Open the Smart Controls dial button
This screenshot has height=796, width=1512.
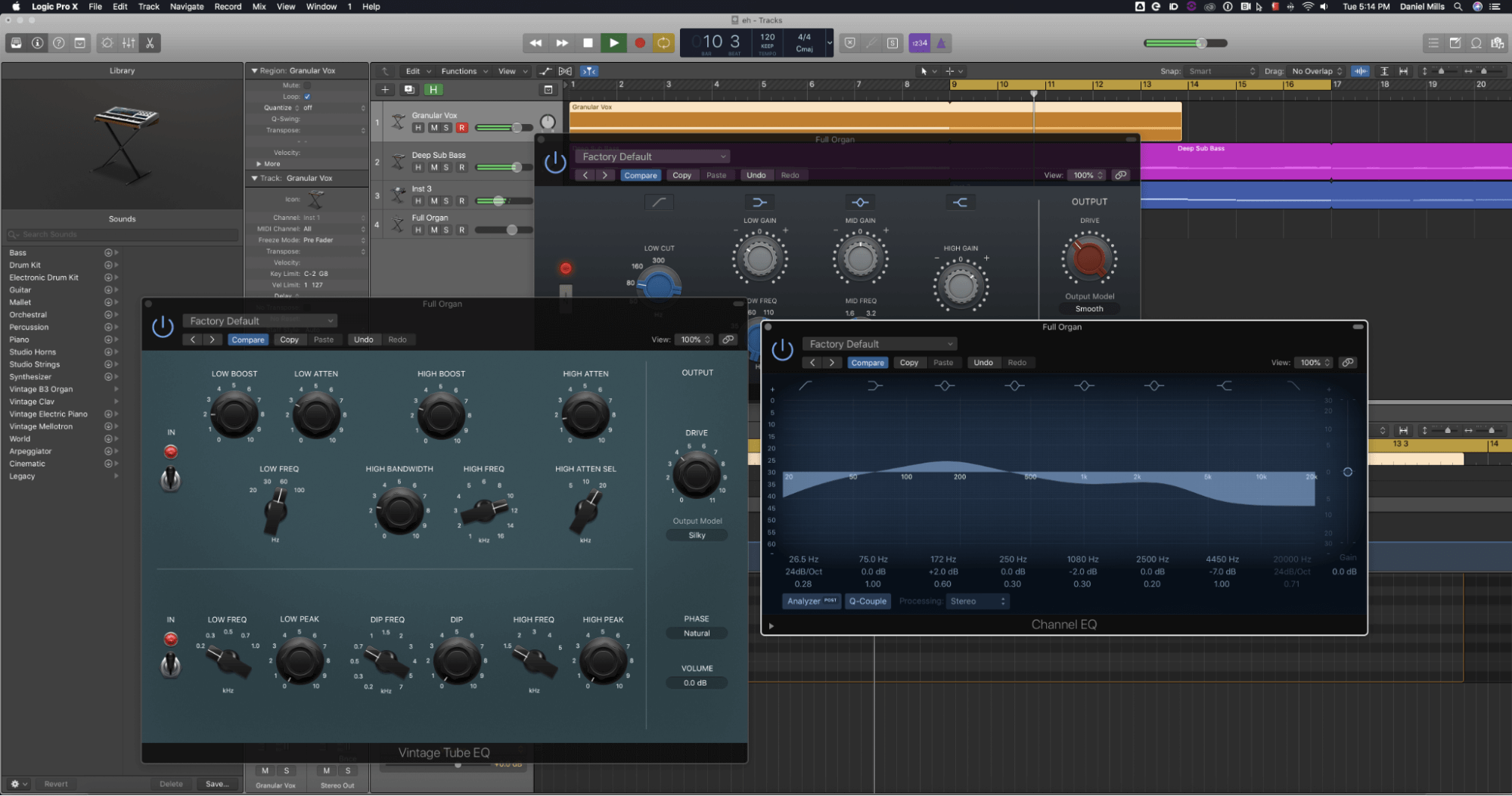107,43
